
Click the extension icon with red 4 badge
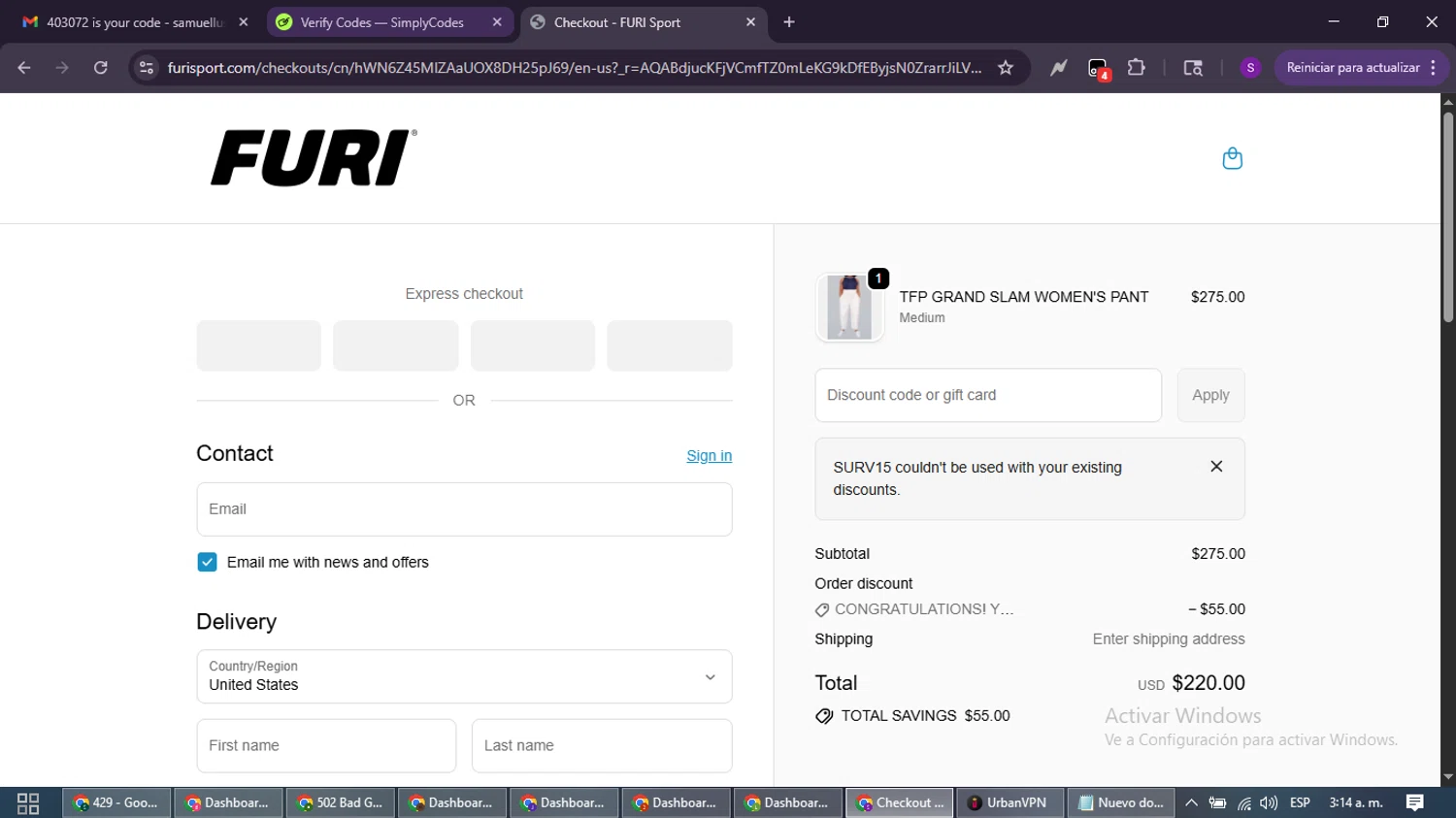click(1098, 68)
